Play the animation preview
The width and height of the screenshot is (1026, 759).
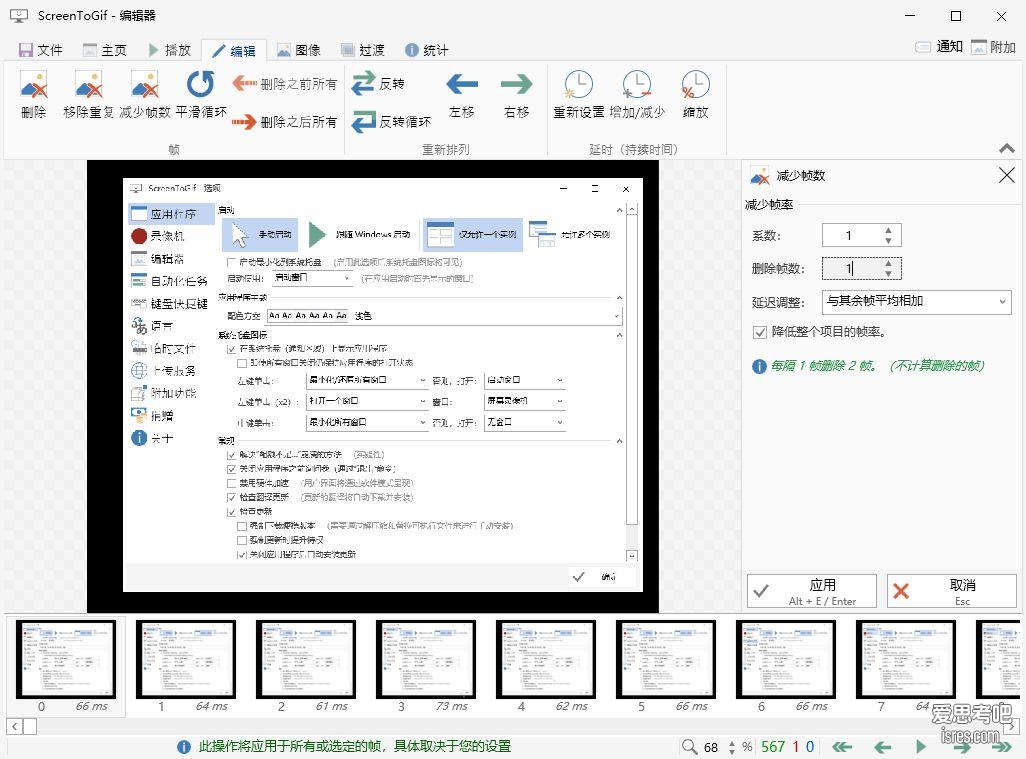(x=921, y=747)
